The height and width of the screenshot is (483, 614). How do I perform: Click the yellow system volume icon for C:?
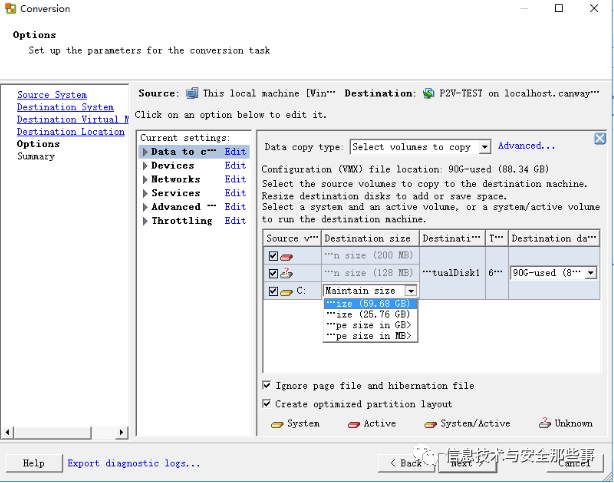point(287,292)
